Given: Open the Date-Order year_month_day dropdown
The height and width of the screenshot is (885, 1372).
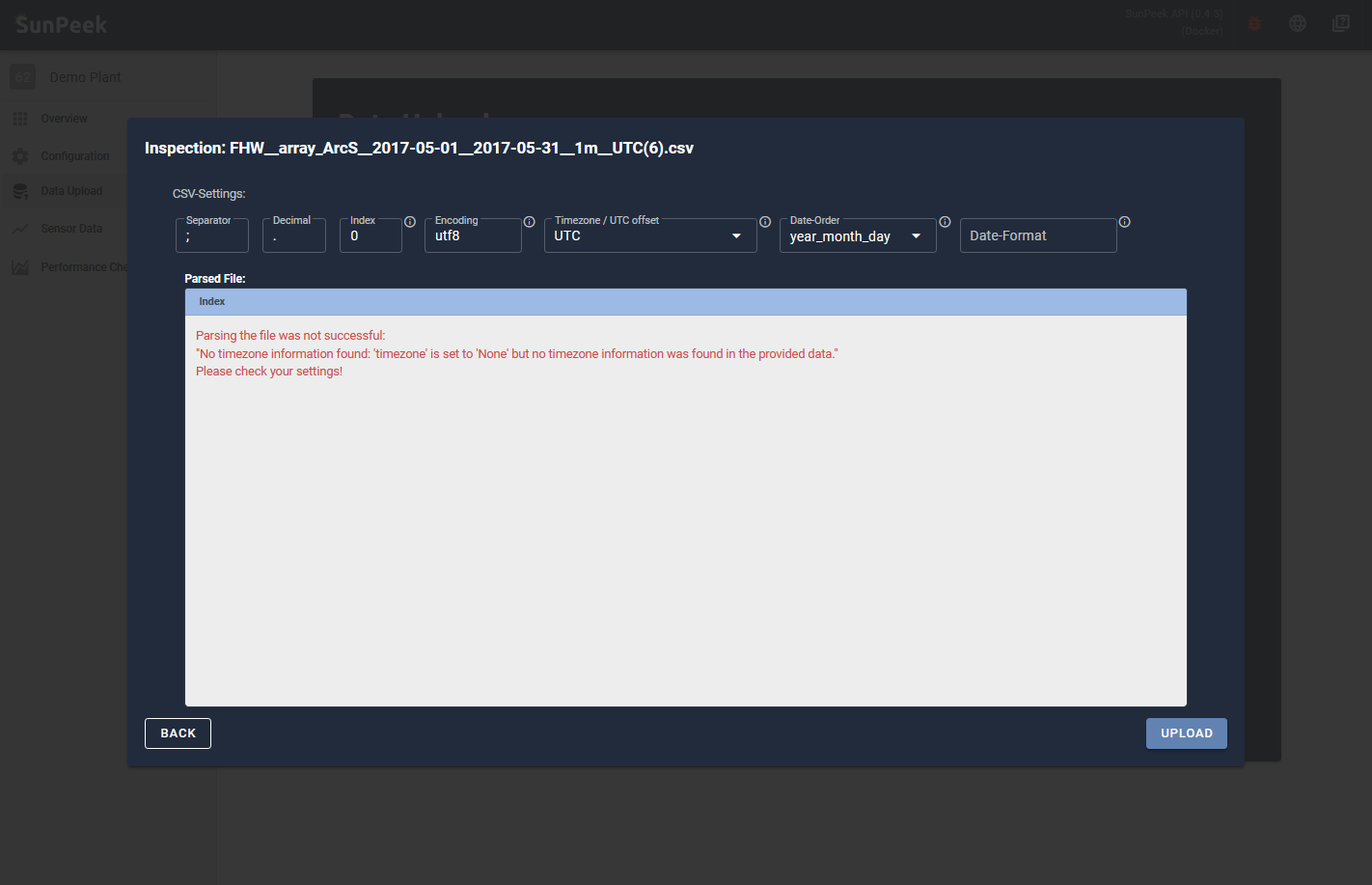Looking at the screenshot, I should coord(858,235).
